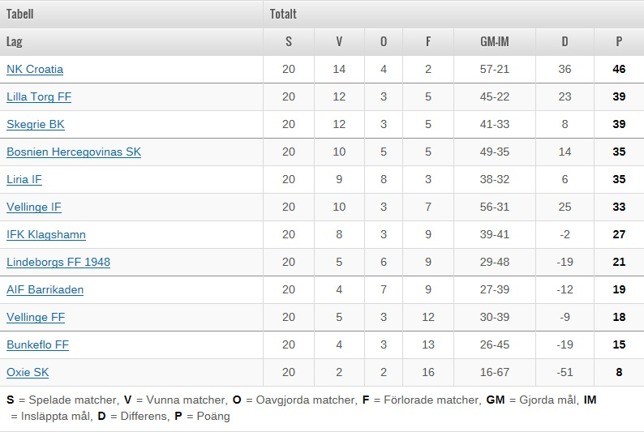Open the Vellinge FF team link
644x432 pixels.
tap(36, 317)
